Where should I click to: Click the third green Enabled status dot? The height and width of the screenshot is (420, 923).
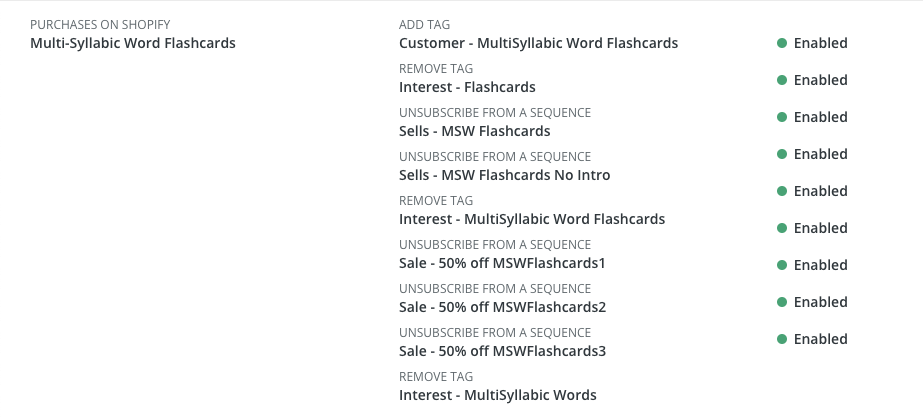point(782,117)
